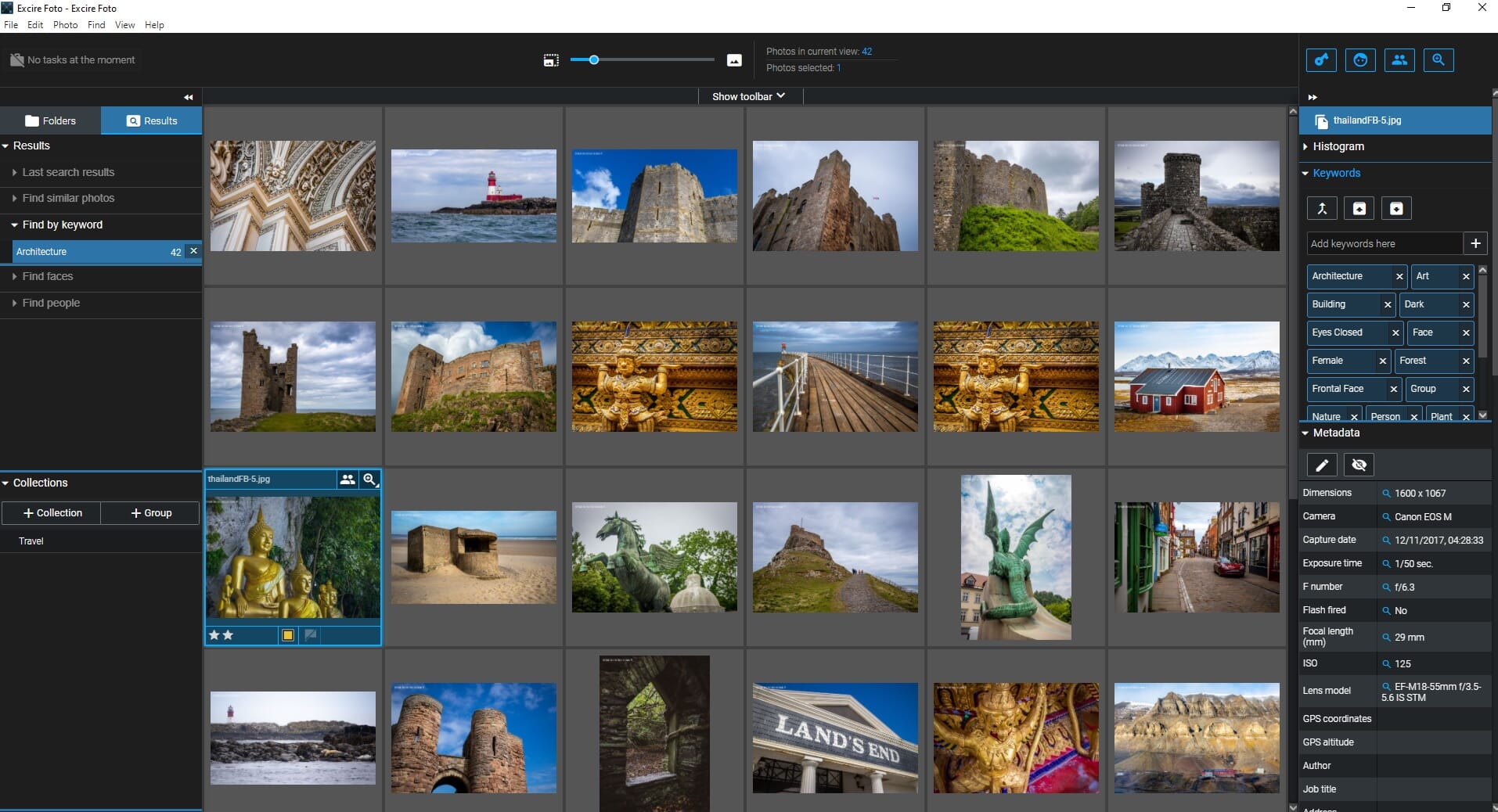Image resolution: width=1498 pixels, height=812 pixels.
Task: Close the Architecture search result entry
Action: click(193, 251)
